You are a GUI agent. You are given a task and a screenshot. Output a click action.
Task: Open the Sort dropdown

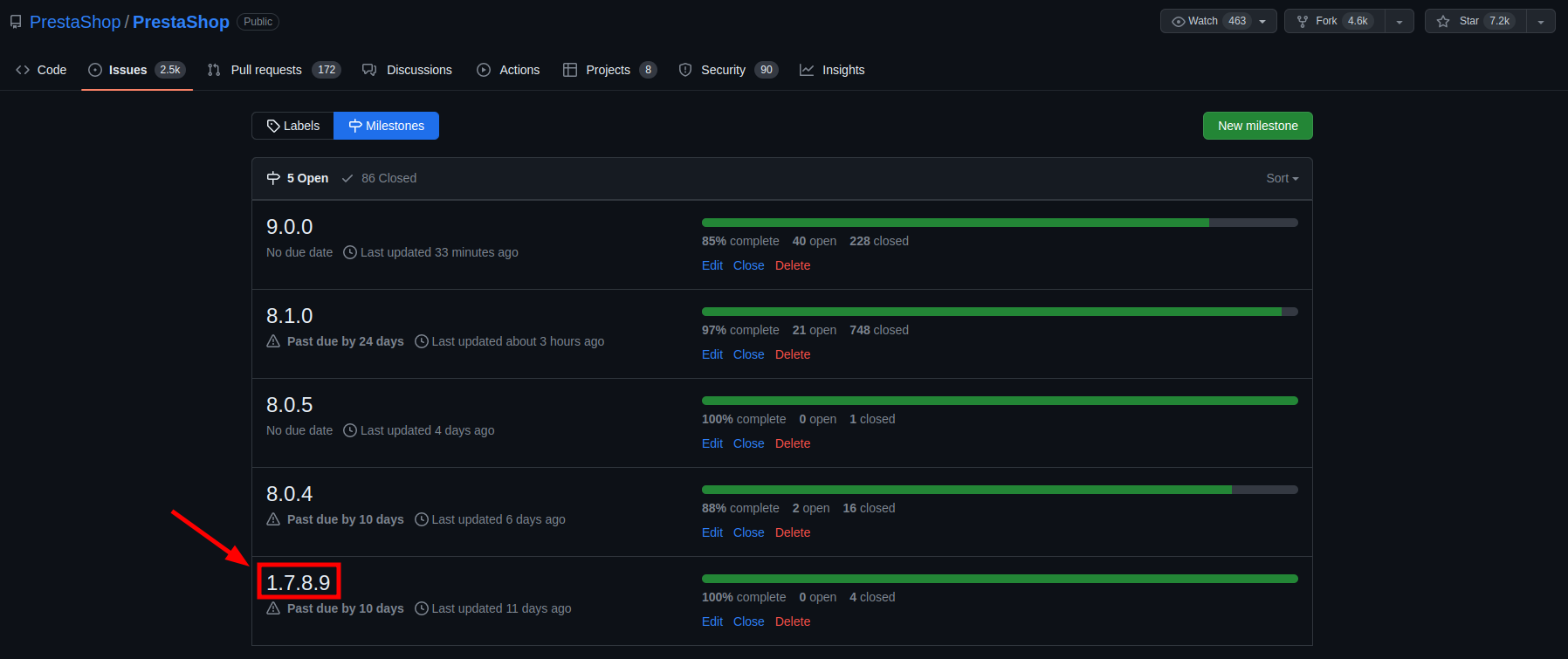[x=1283, y=178]
